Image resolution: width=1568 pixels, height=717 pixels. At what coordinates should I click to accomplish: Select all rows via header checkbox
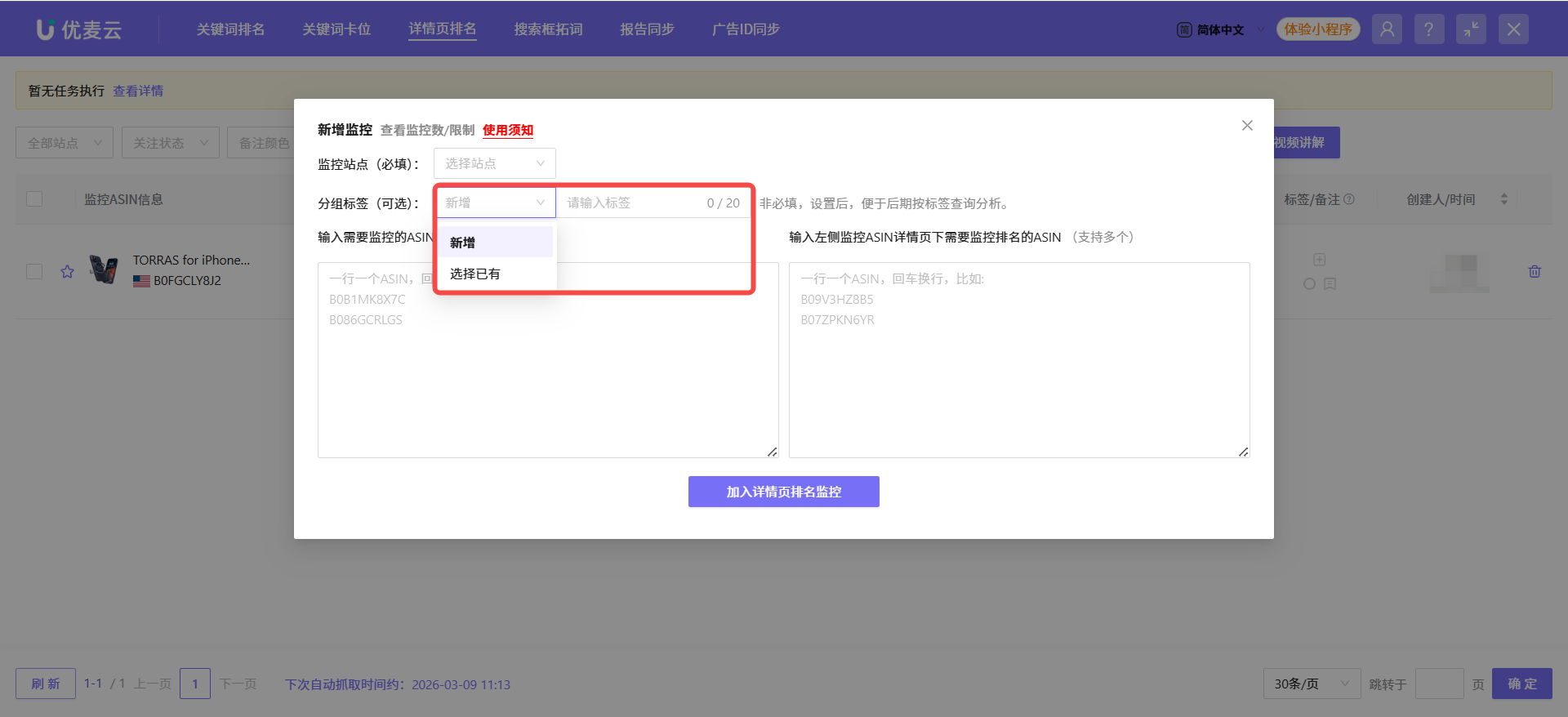(x=34, y=199)
